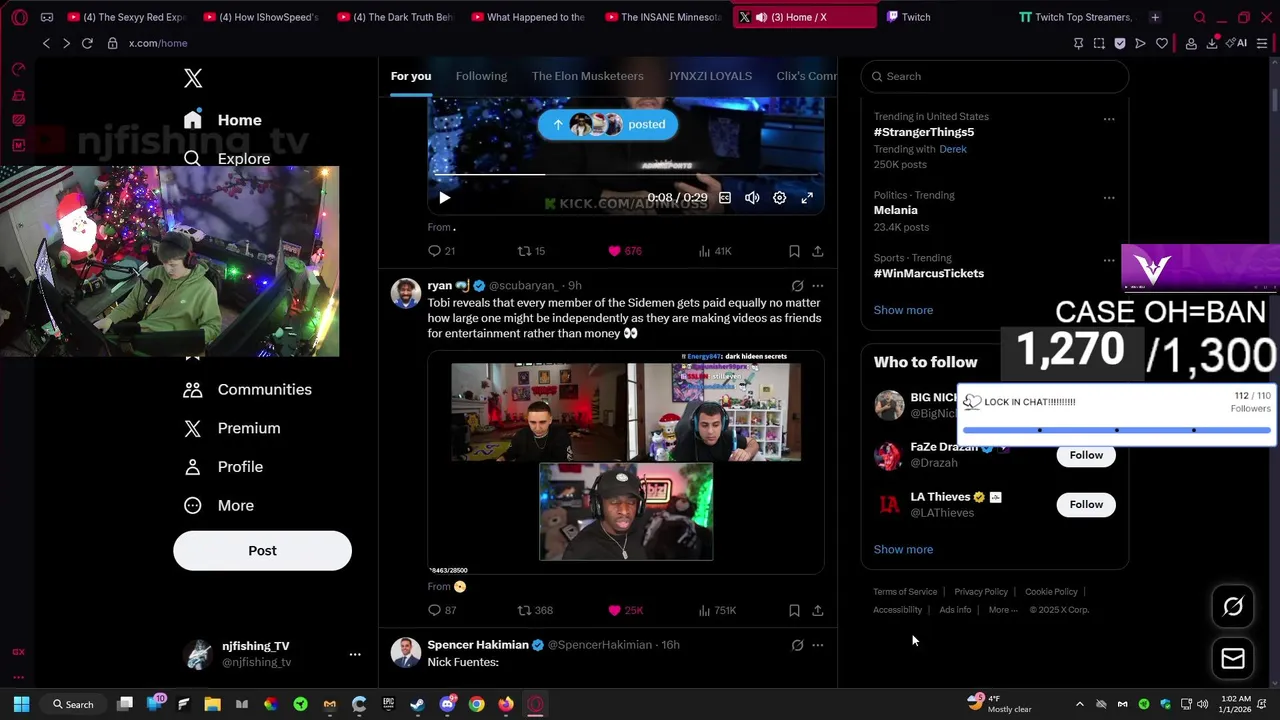Switch to the Following tab
This screenshot has height=720, width=1280.
click(481, 76)
